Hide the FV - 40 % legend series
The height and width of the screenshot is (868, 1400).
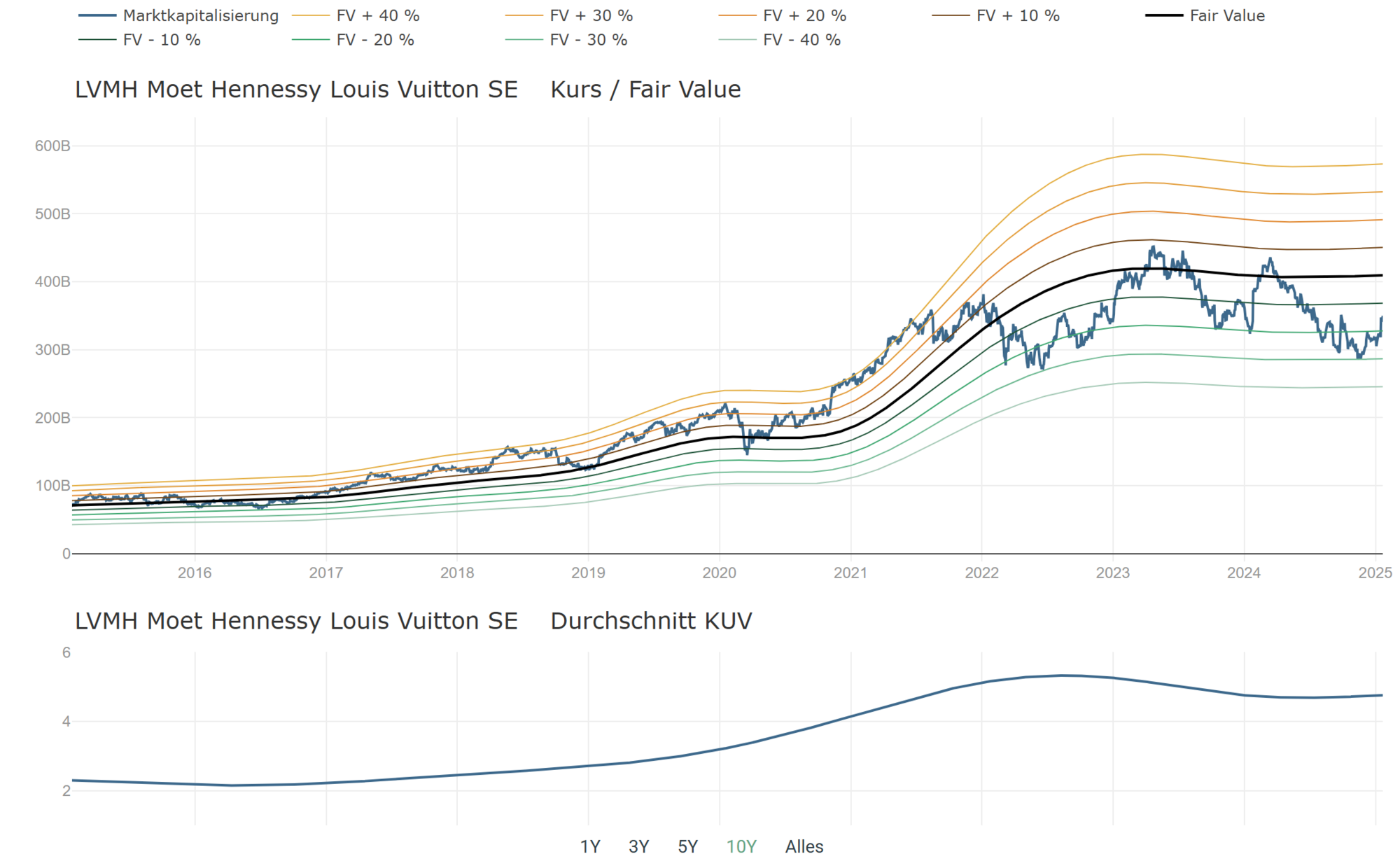pyautogui.click(x=802, y=40)
